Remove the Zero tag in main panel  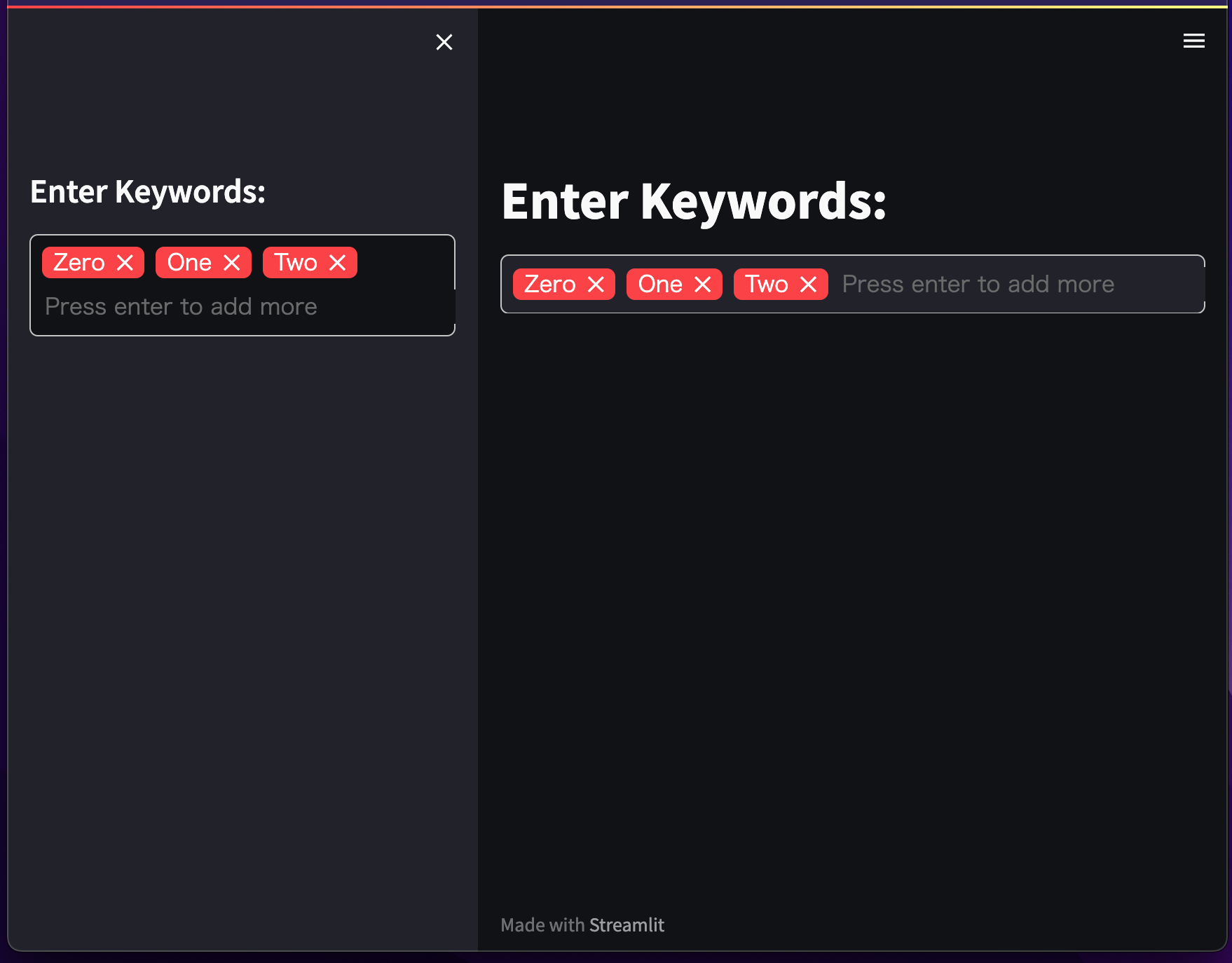[x=596, y=285]
